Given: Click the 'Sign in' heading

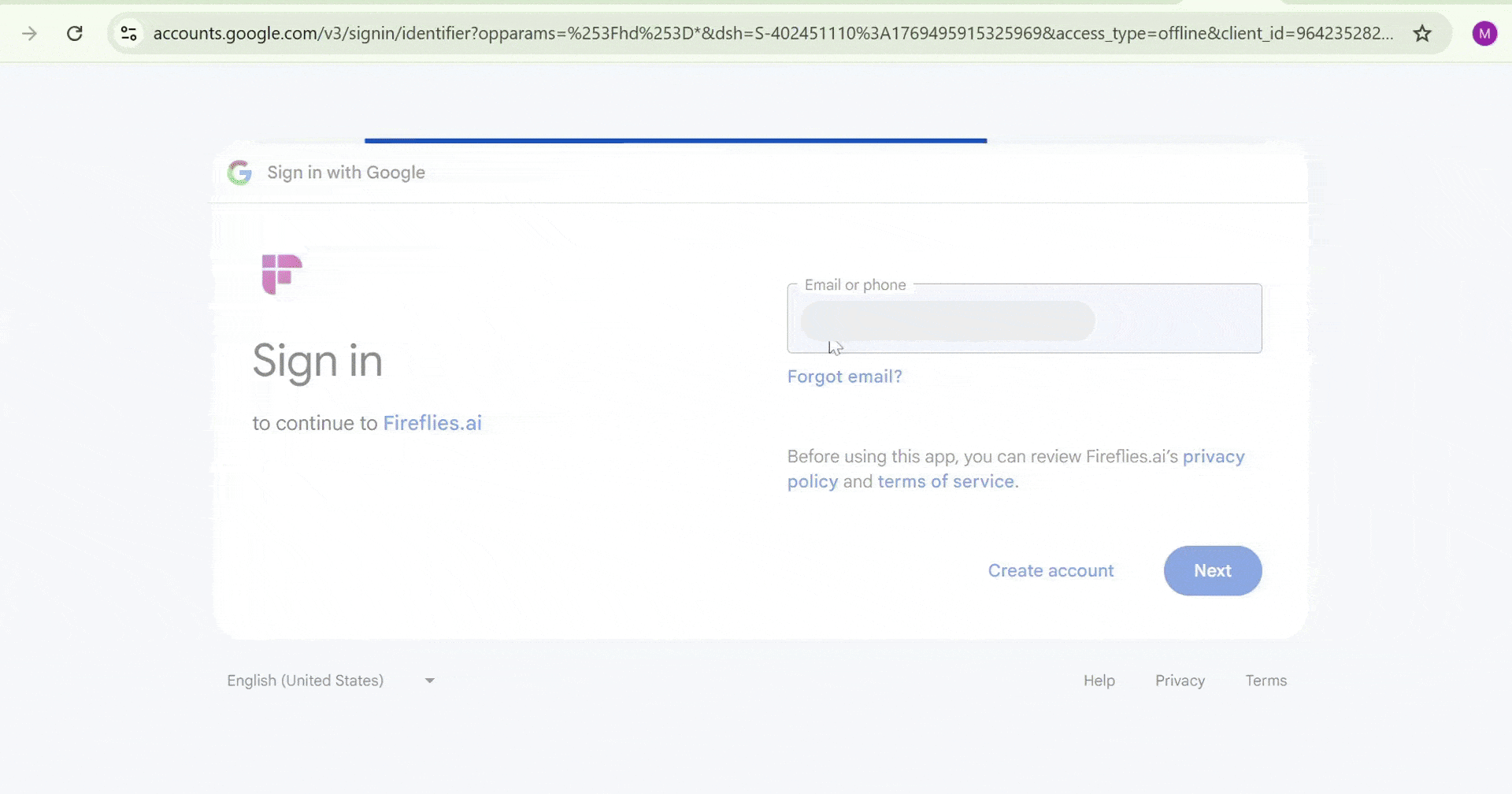Looking at the screenshot, I should [317, 362].
